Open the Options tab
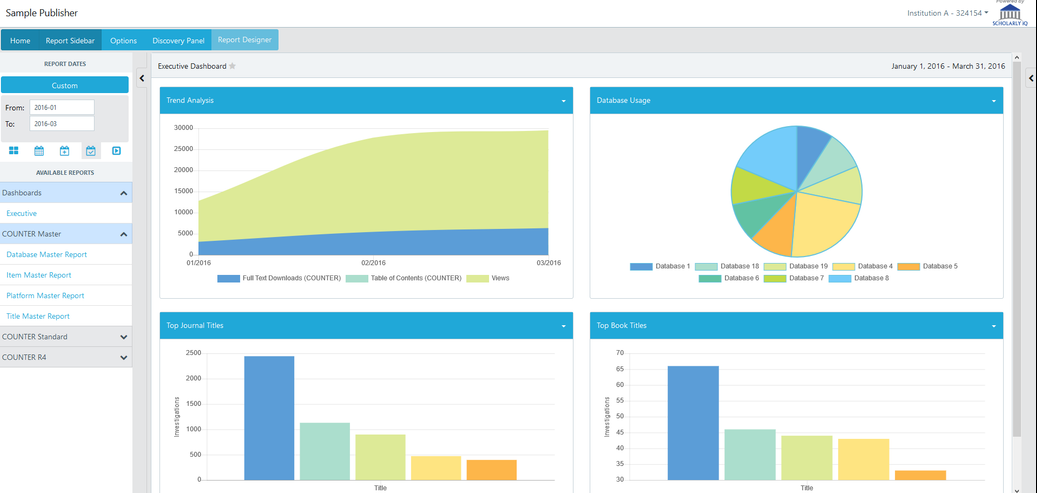Viewport: 1037px width, 493px height. (x=124, y=40)
